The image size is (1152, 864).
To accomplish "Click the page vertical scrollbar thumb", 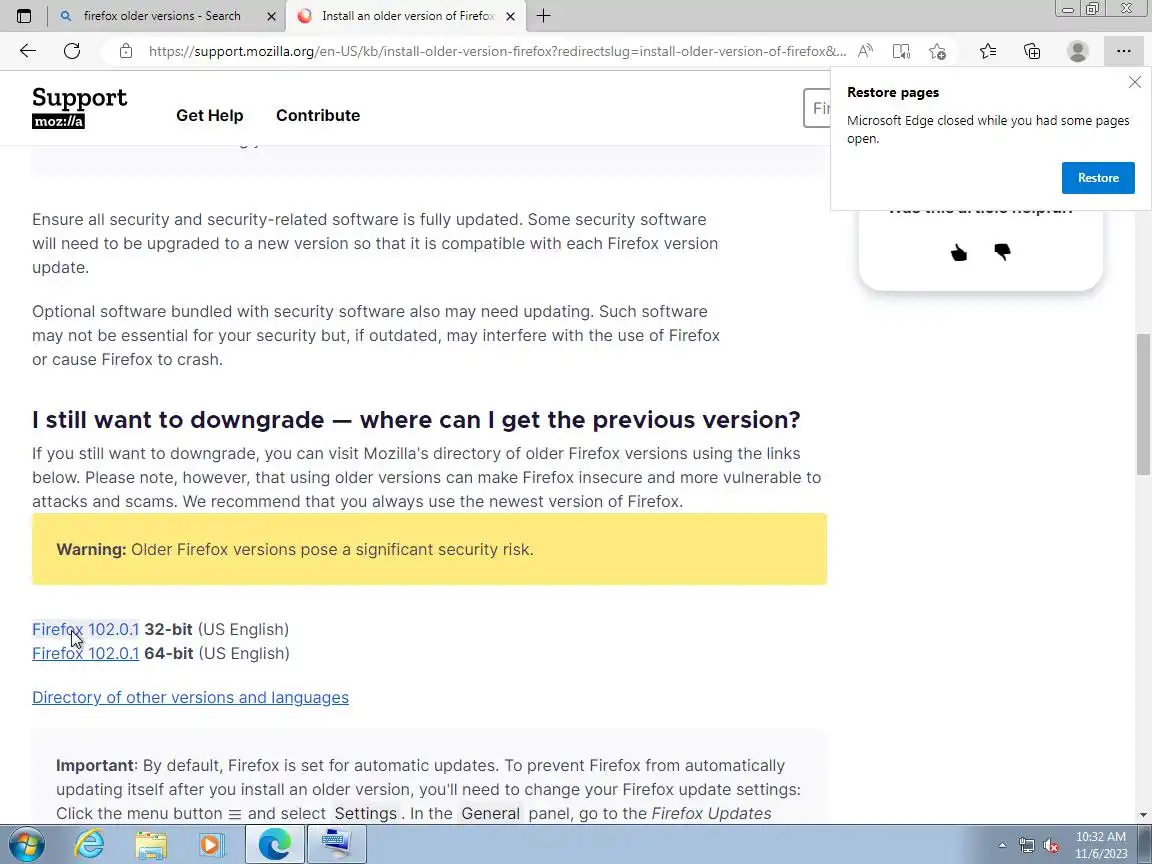I will click(1143, 403).
